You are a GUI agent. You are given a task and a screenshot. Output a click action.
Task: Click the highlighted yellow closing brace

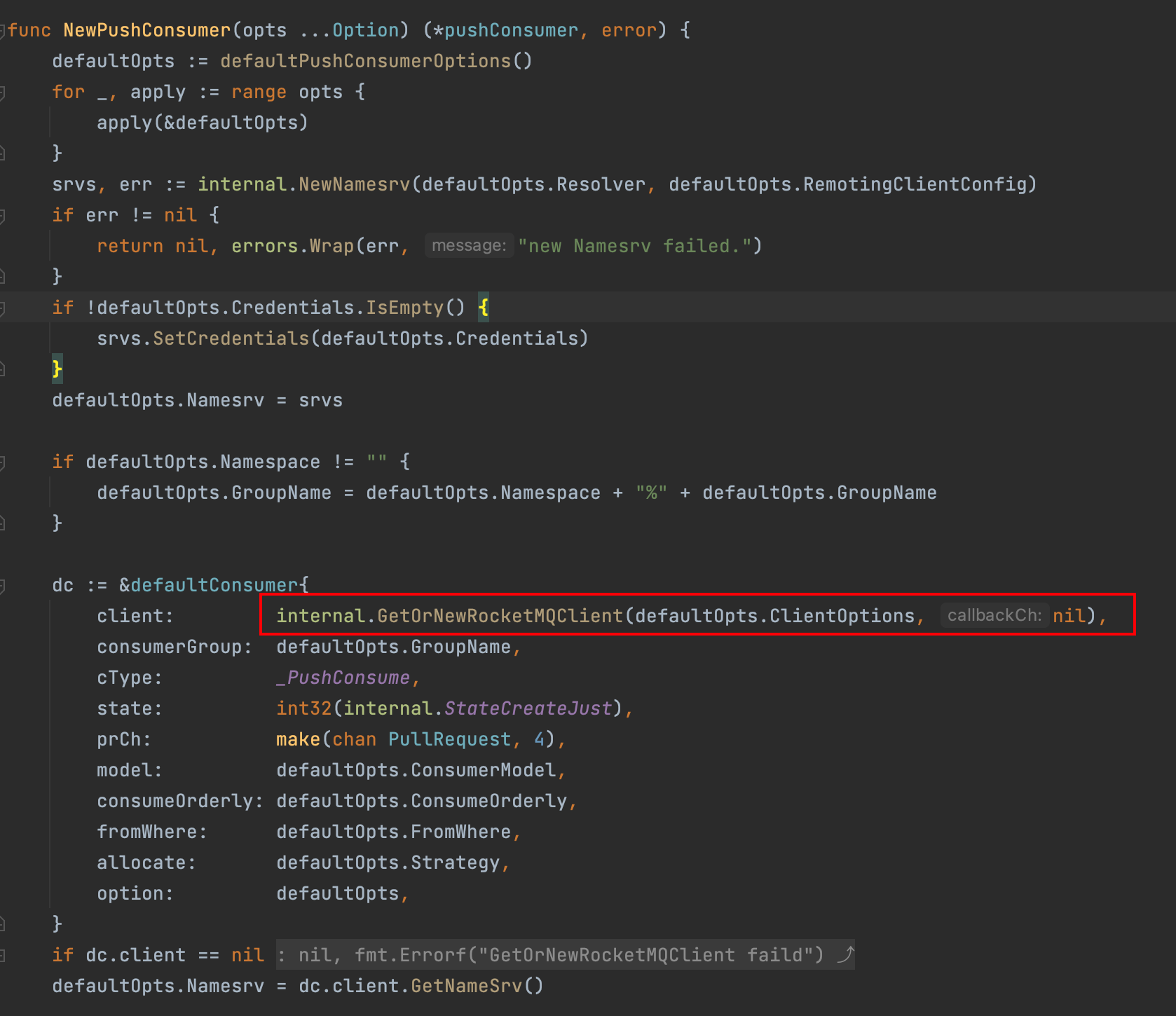57,368
